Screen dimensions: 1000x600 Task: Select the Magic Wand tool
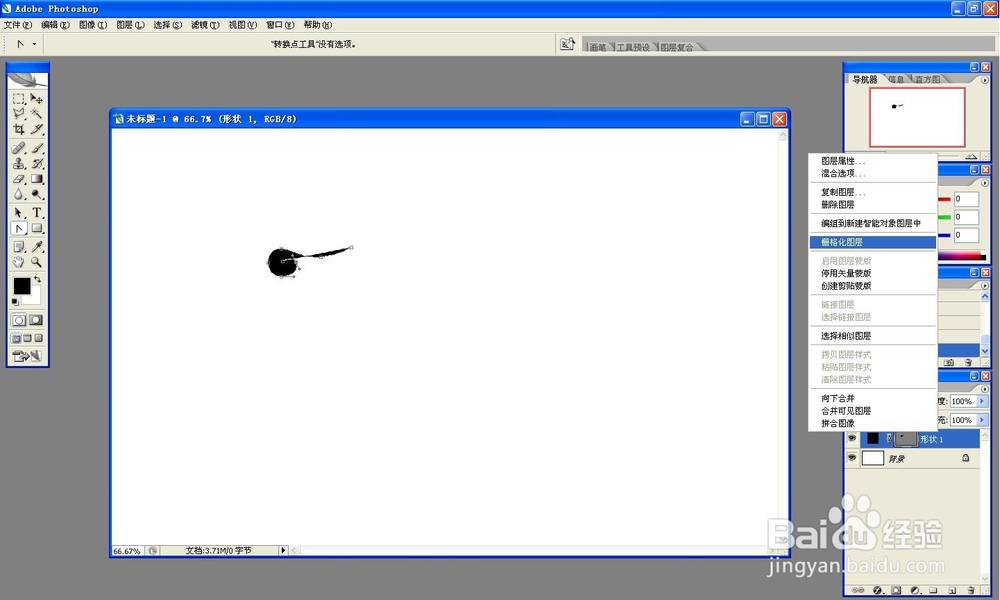tap(36, 114)
